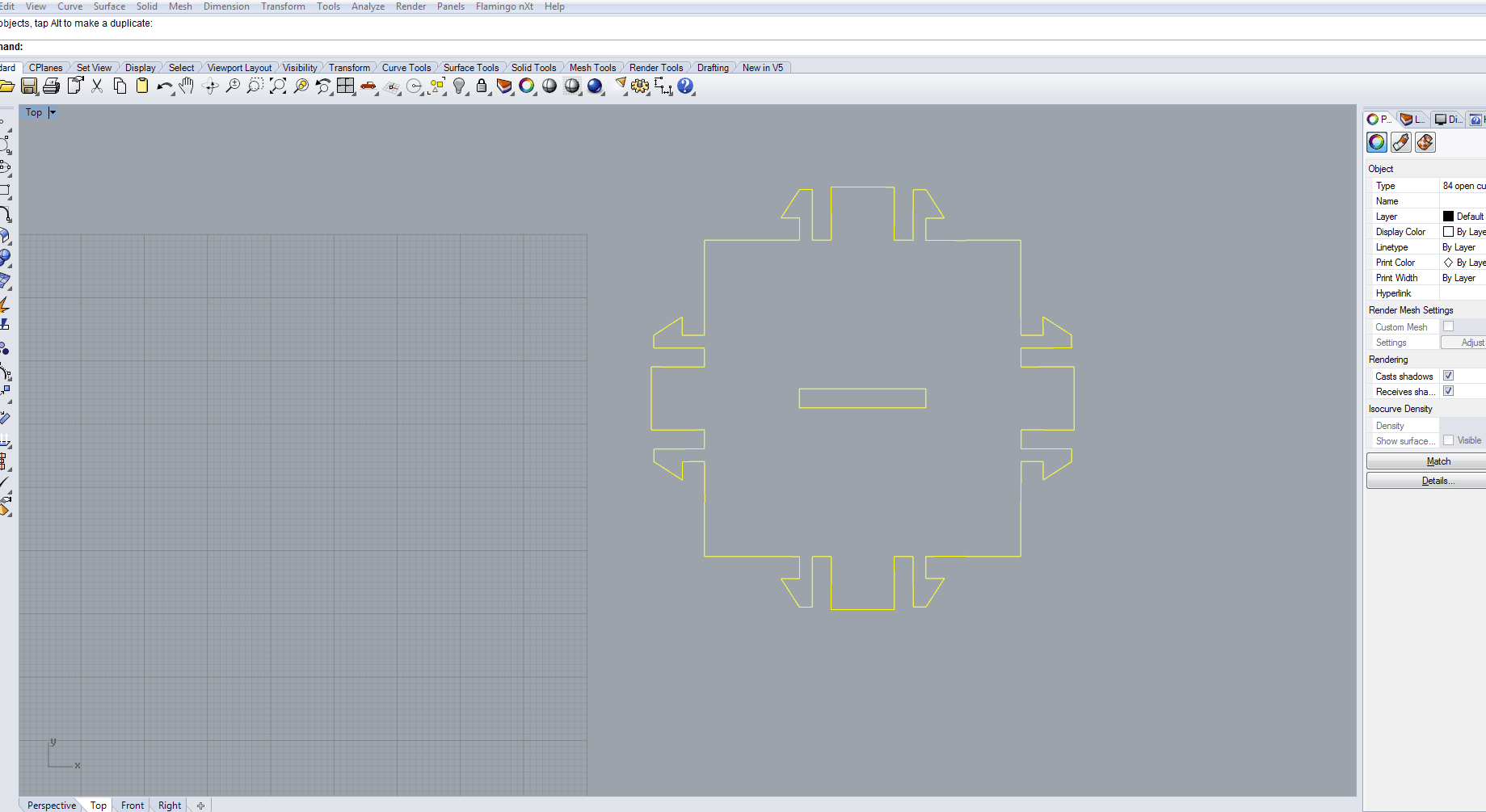Click the four viewports layout icon
The width and height of the screenshot is (1486, 812).
[x=346, y=86]
